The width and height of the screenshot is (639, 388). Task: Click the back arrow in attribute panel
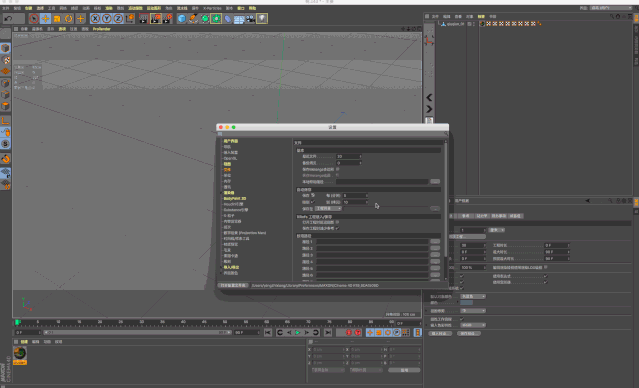coord(588,201)
